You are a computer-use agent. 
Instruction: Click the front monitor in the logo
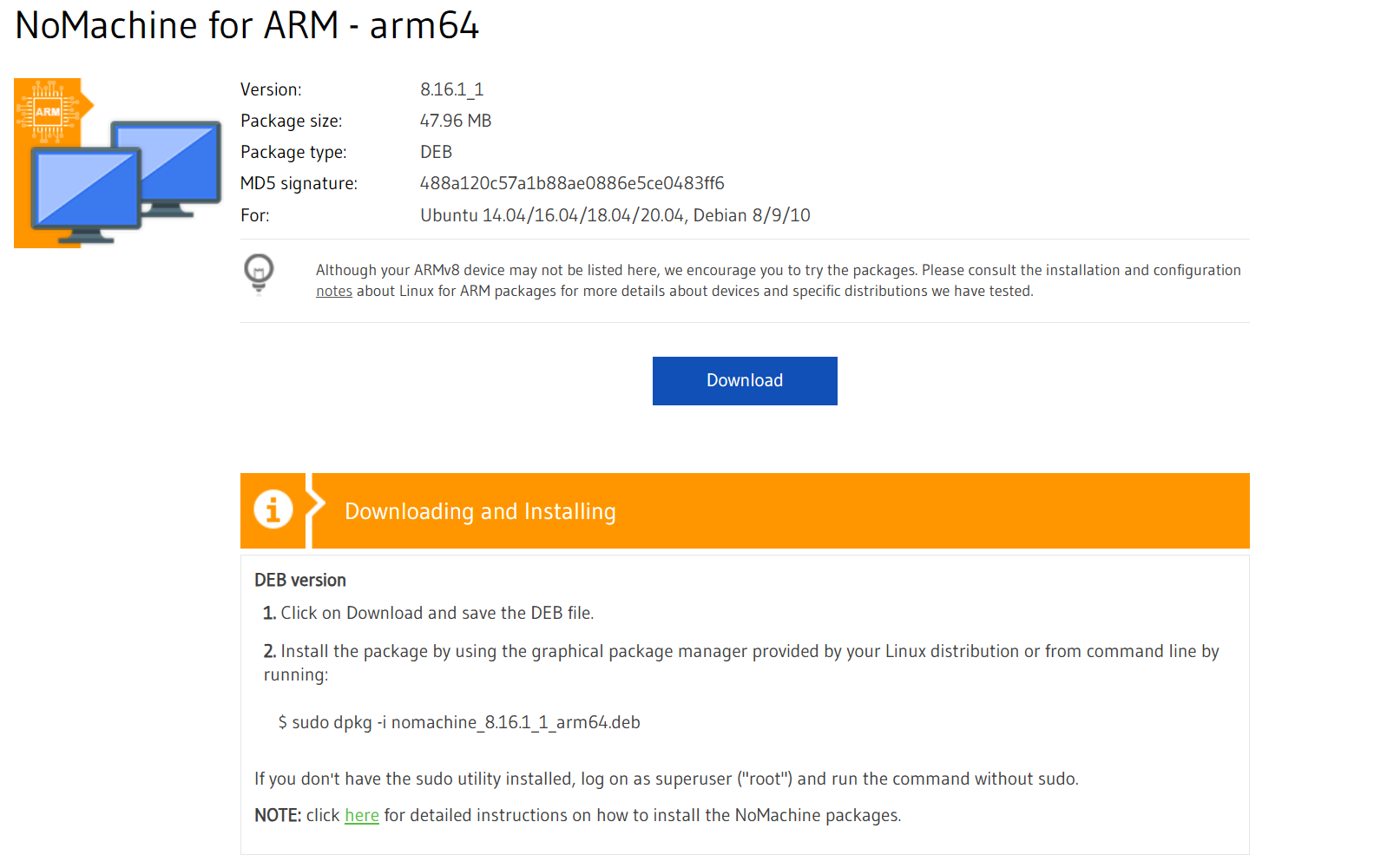[86, 193]
